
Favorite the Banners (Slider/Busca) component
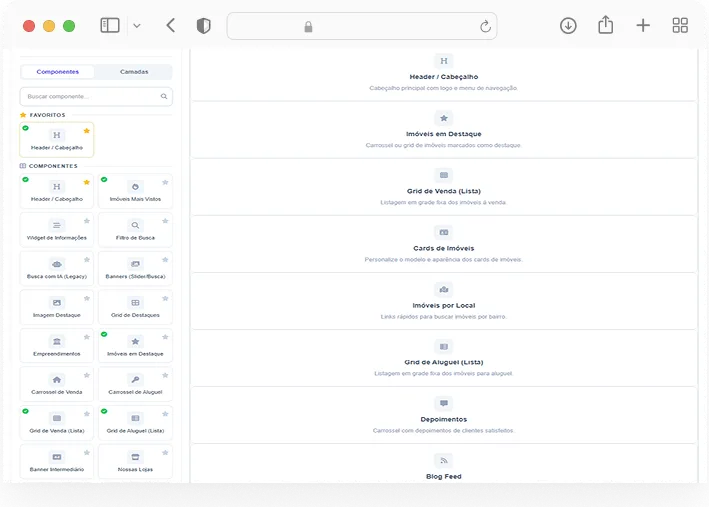click(x=165, y=260)
